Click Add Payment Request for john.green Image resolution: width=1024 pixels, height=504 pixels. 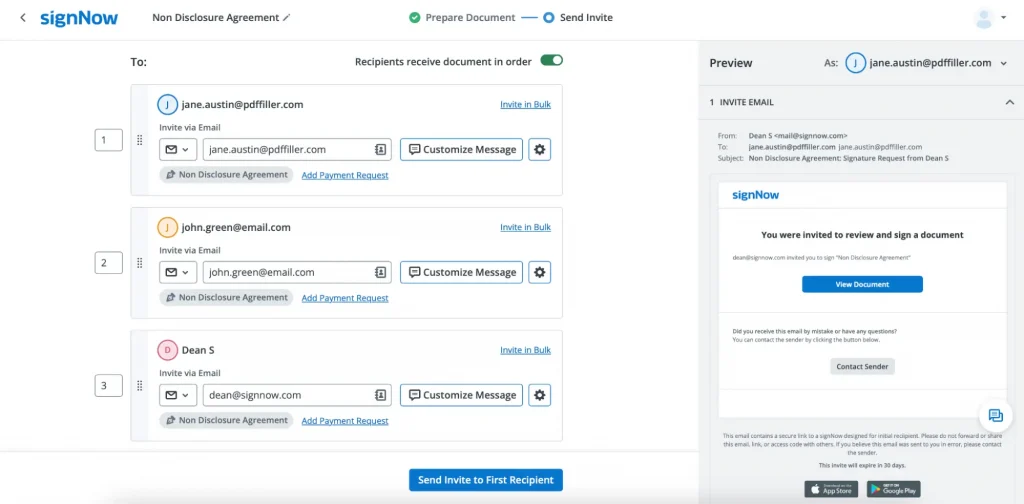pyautogui.click(x=345, y=298)
